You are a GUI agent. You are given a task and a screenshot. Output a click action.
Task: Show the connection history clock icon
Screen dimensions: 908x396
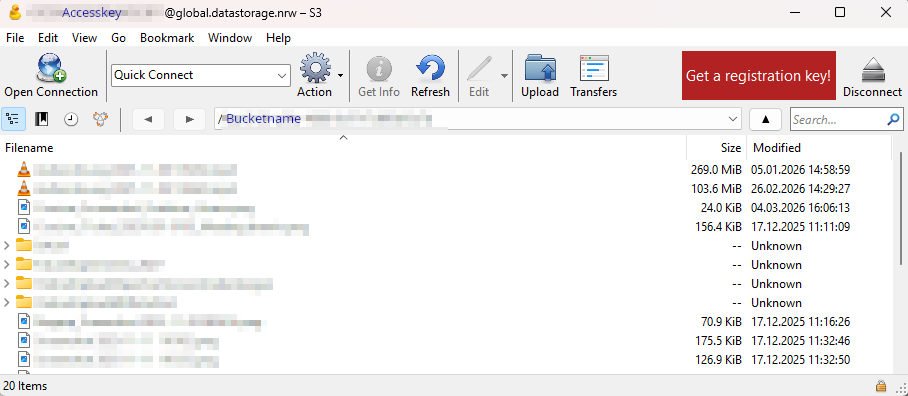[x=71, y=120]
